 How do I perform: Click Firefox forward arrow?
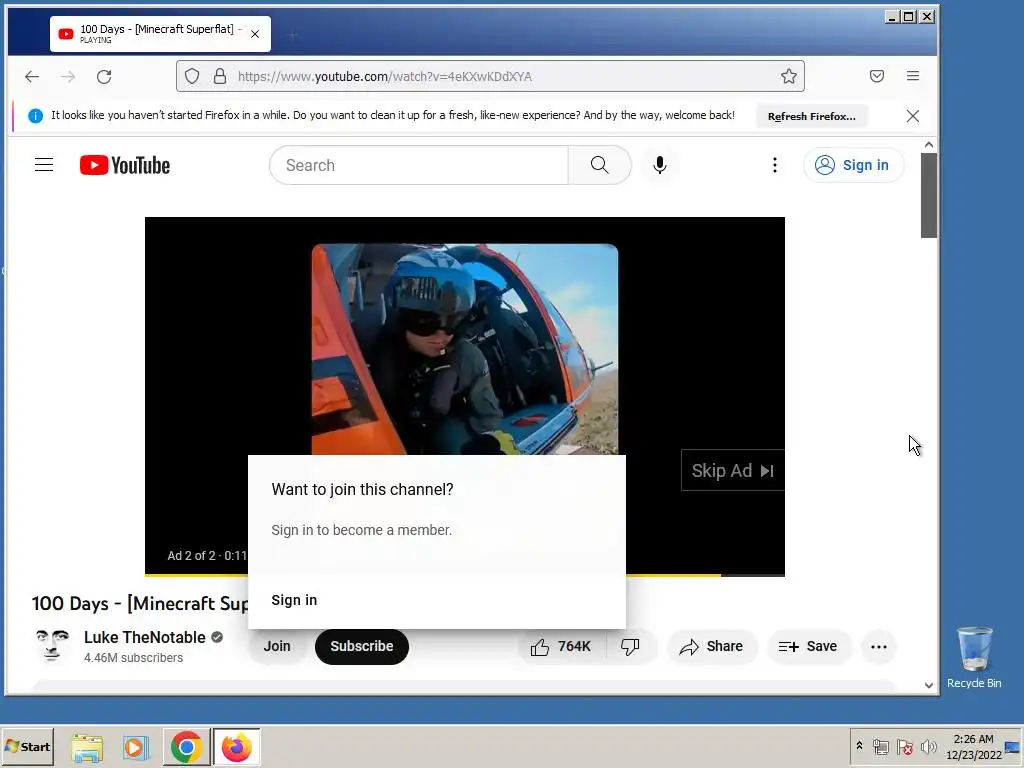(x=68, y=76)
